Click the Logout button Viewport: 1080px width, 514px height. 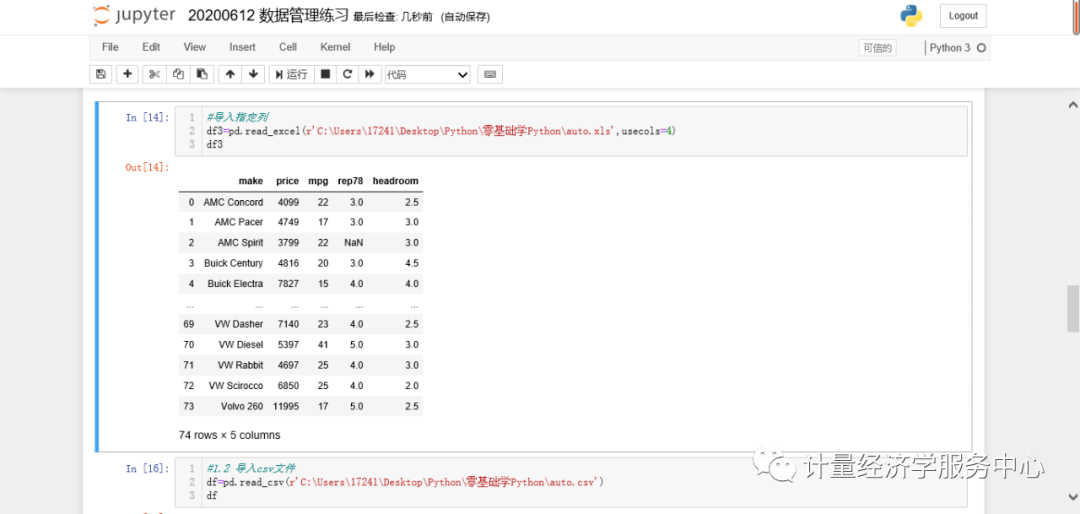click(963, 16)
